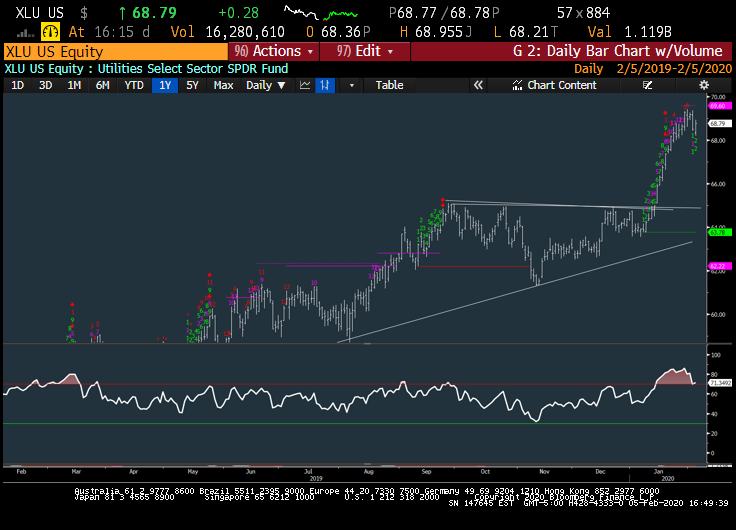Open the chart settings gear icon
This screenshot has width=736, height=530.
[x=704, y=85]
